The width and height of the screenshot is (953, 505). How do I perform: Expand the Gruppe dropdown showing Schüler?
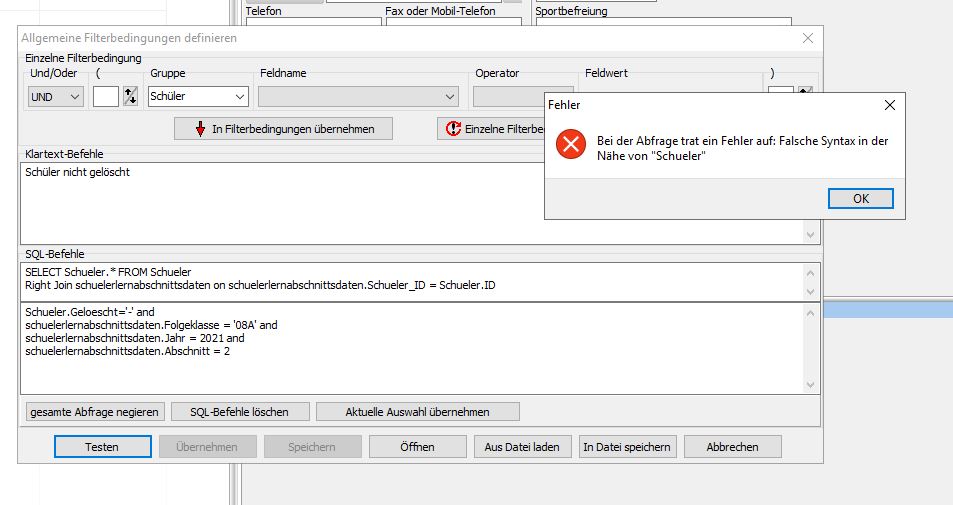198,96
